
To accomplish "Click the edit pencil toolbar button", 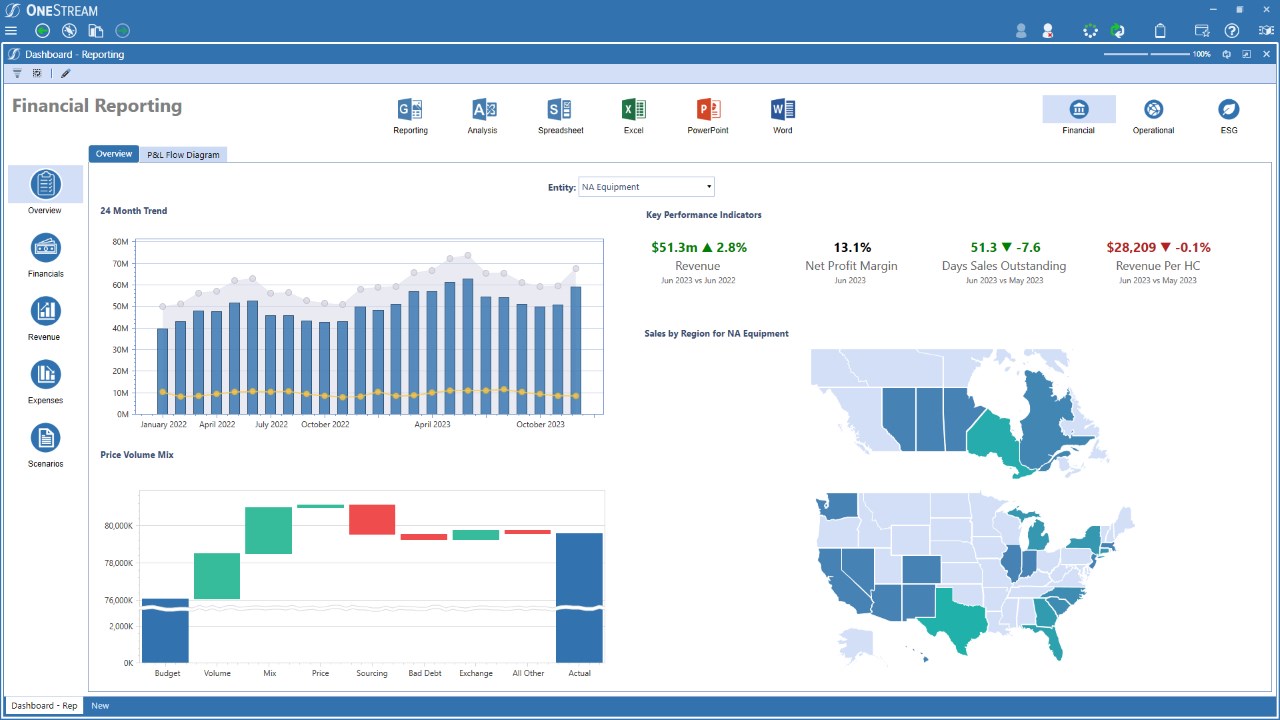I will (66, 73).
